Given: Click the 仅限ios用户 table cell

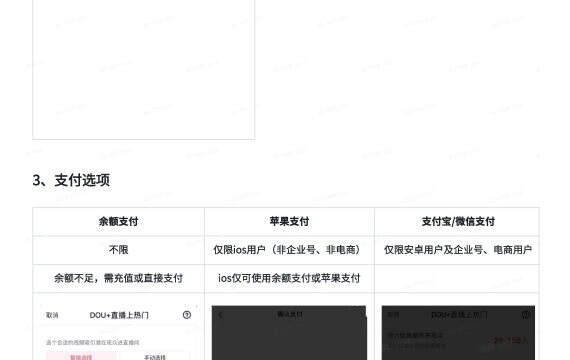Looking at the screenshot, I should [289, 250].
